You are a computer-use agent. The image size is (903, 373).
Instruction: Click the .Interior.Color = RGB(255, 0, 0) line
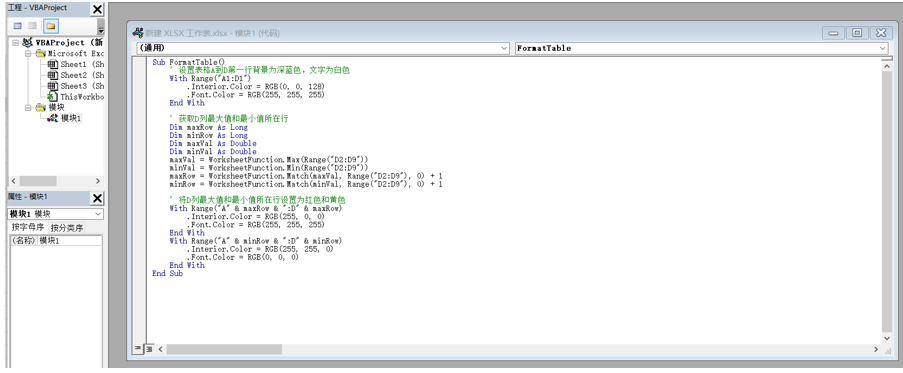[256, 217]
